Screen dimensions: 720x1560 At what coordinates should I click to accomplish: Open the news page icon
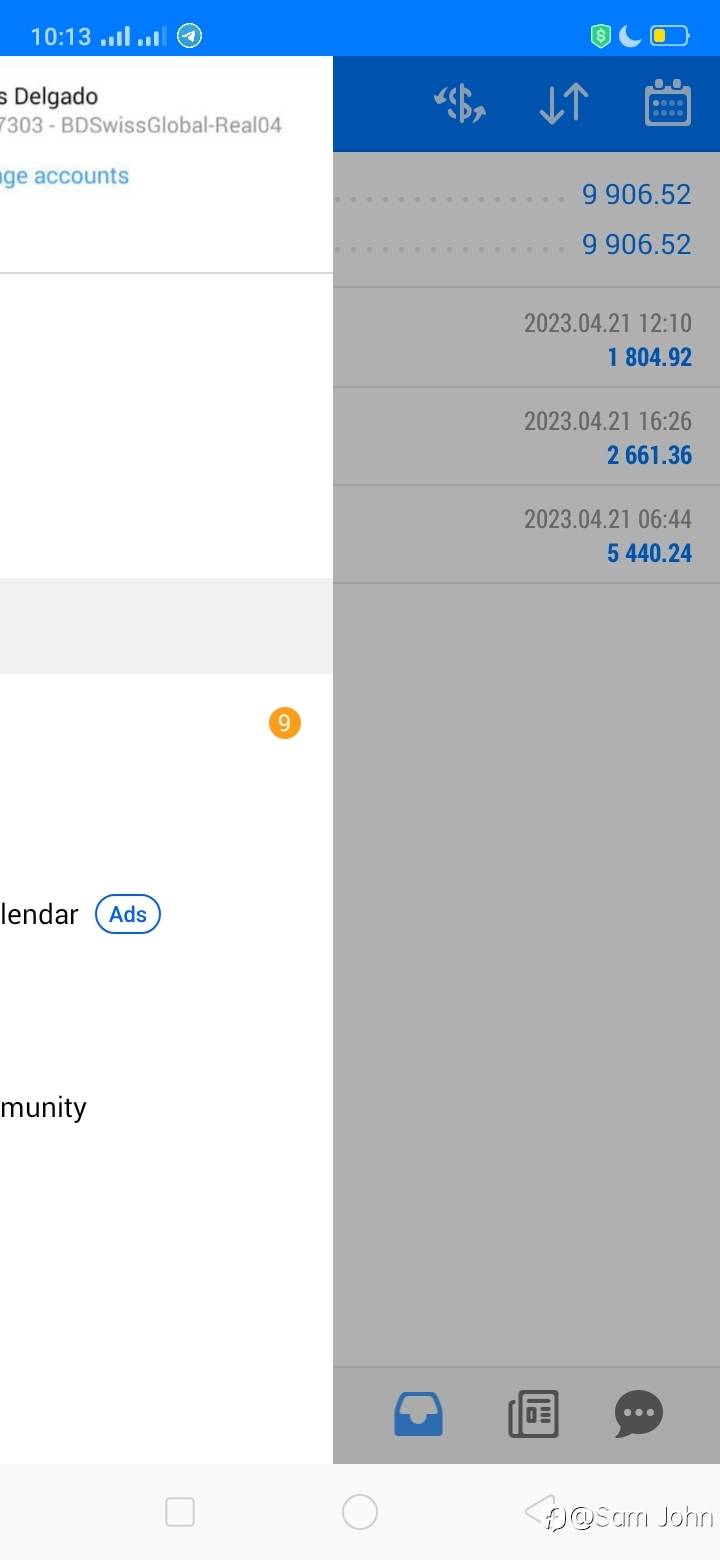click(x=533, y=1414)
